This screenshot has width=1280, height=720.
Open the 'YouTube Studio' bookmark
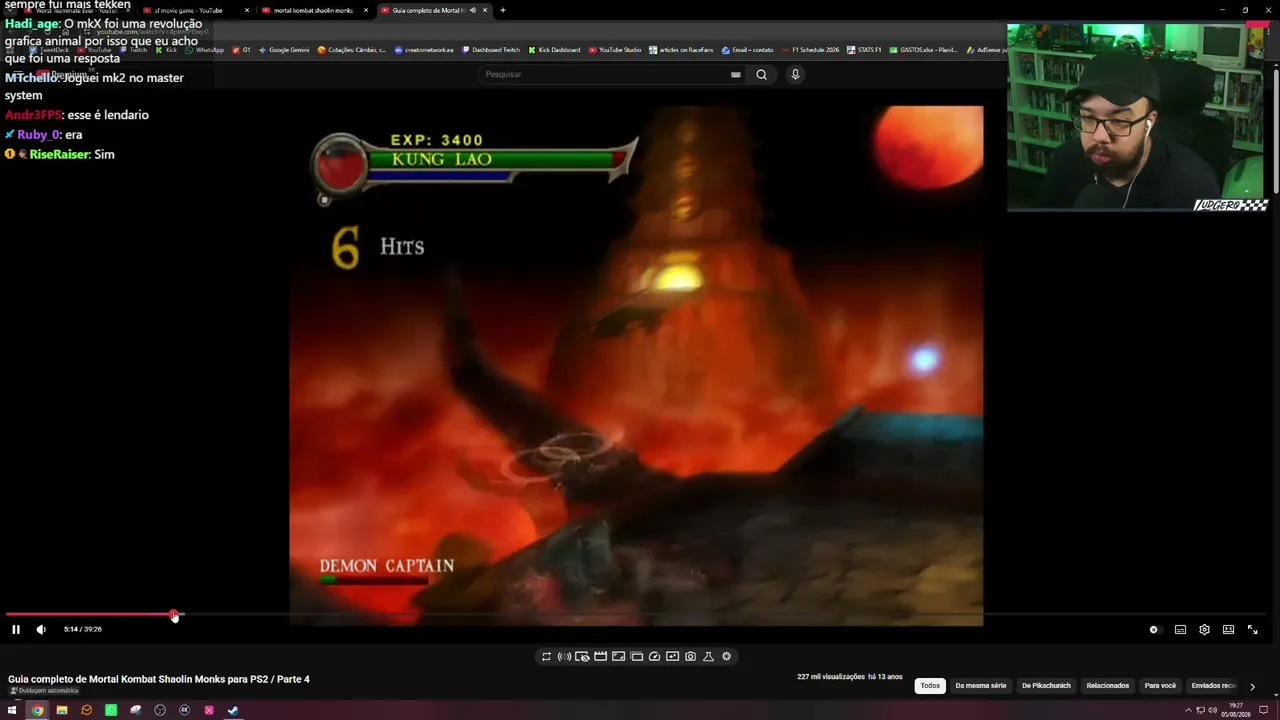(x=615, y=50)
